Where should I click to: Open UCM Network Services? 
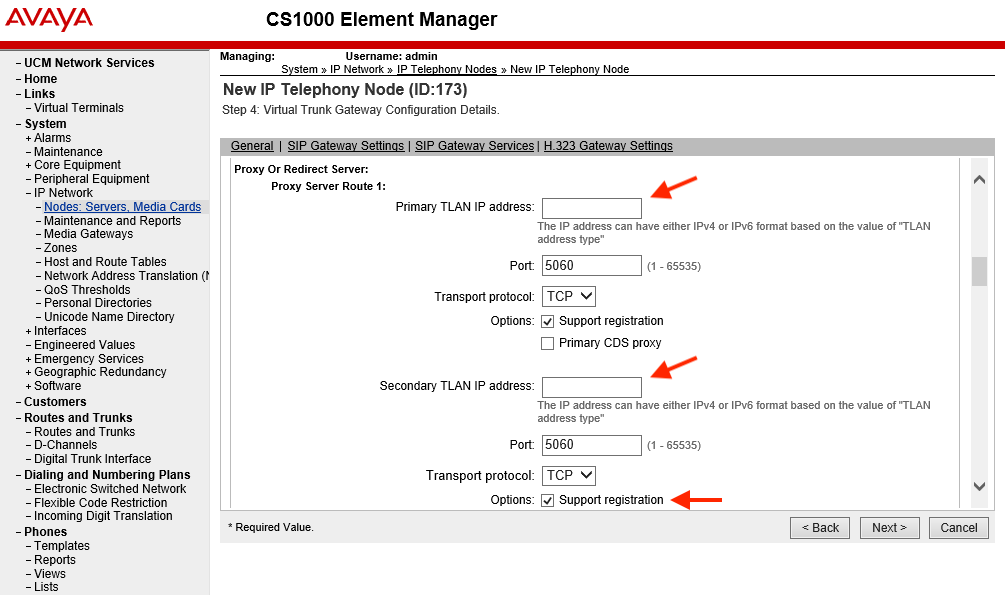click(x=89, y=63)
